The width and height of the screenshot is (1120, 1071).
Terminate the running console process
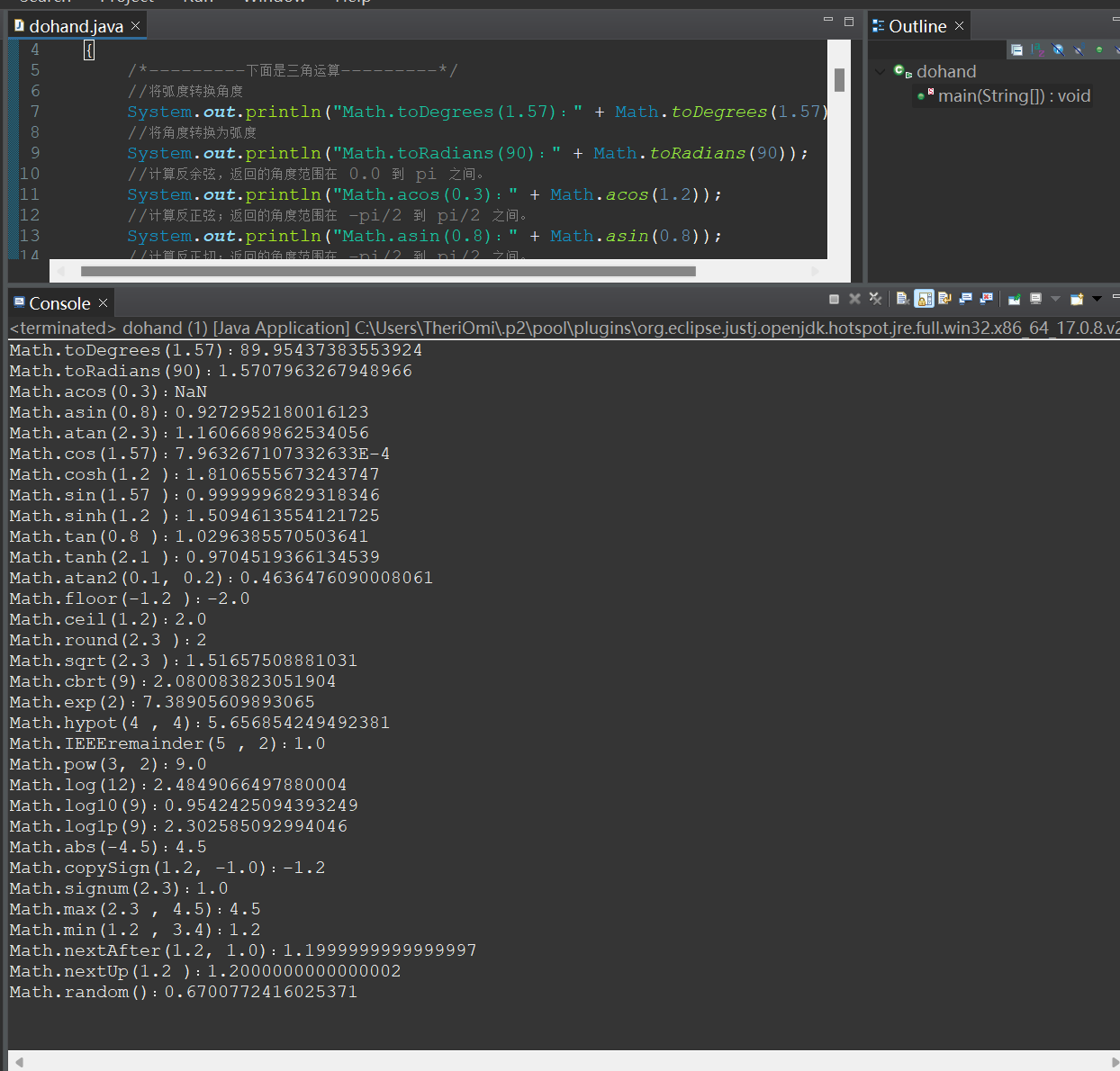tap(834, 299)
